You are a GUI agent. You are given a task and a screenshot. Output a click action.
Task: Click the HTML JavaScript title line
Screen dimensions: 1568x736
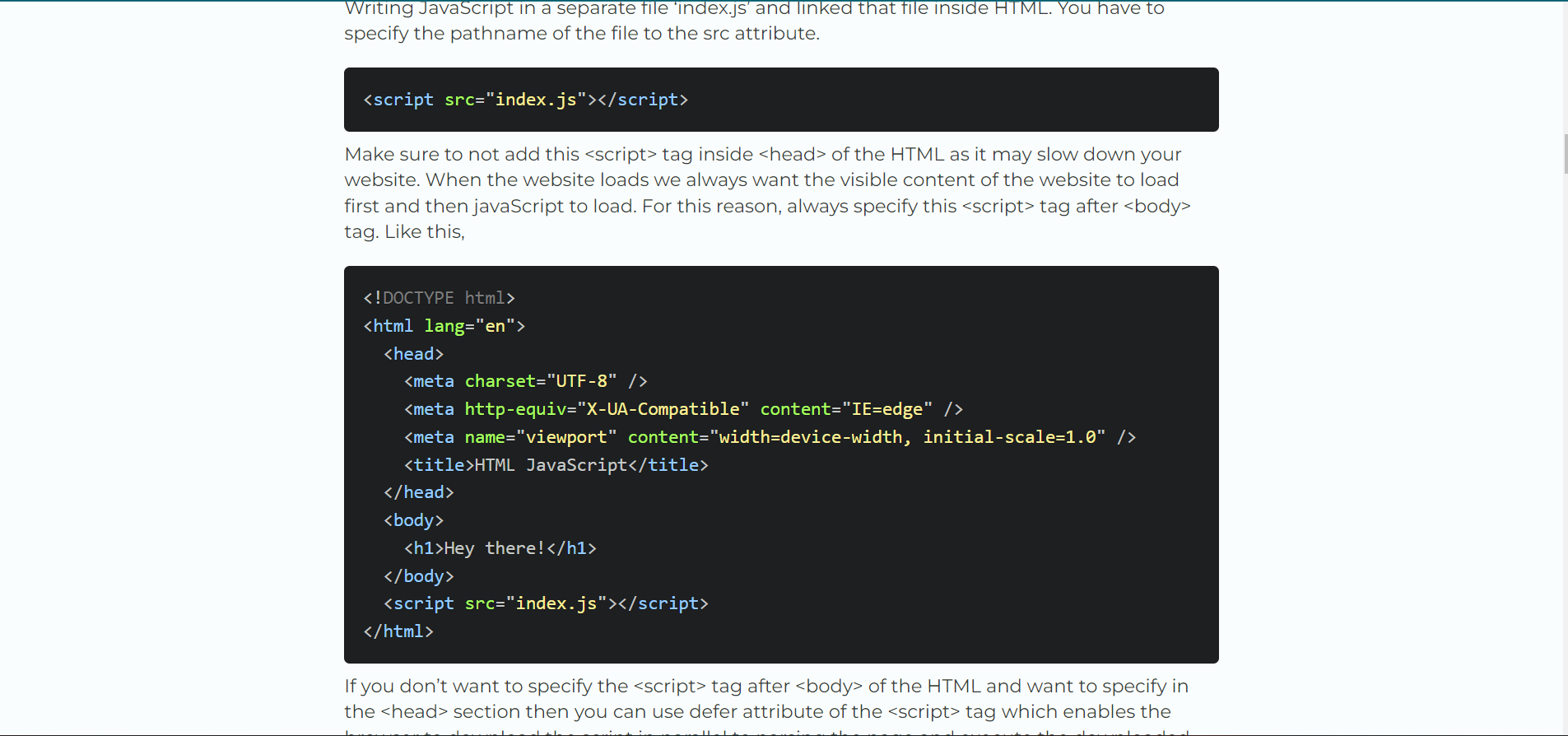point(556,465)
